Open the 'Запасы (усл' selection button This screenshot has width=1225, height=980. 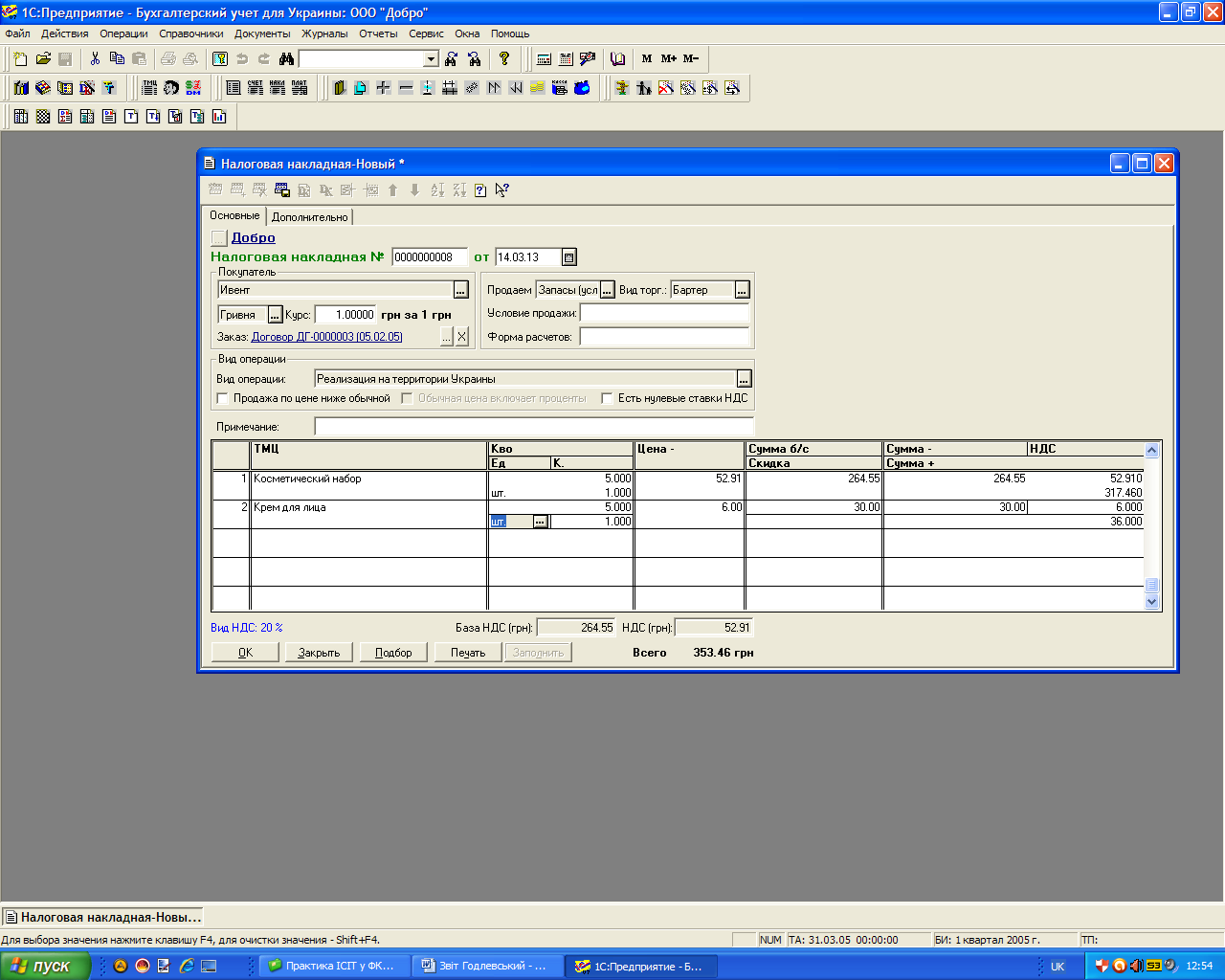click(x=608, y=290)
